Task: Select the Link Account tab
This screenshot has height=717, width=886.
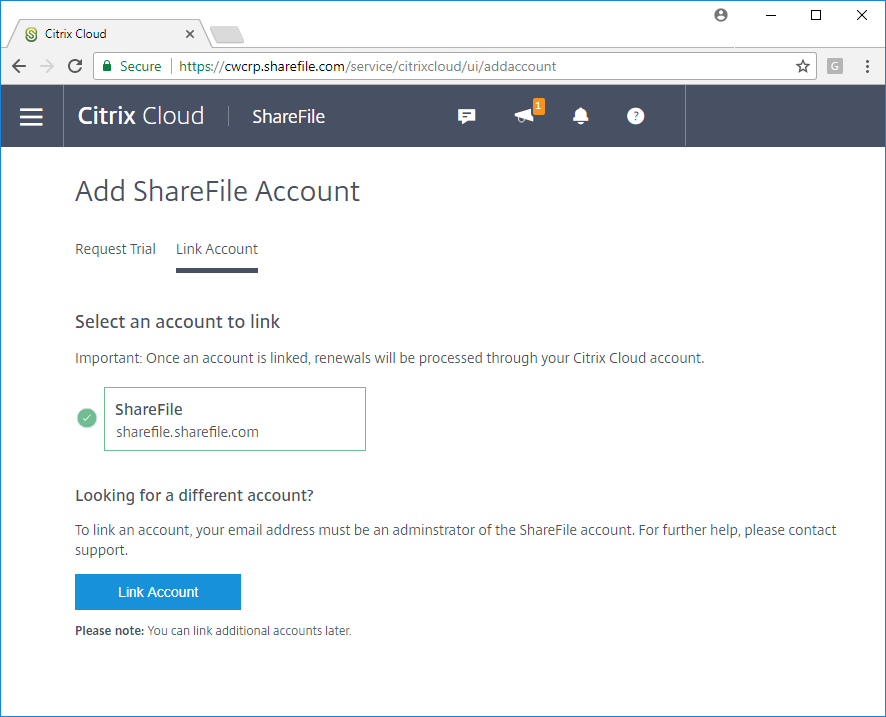Action: click(x=217, y=249)
